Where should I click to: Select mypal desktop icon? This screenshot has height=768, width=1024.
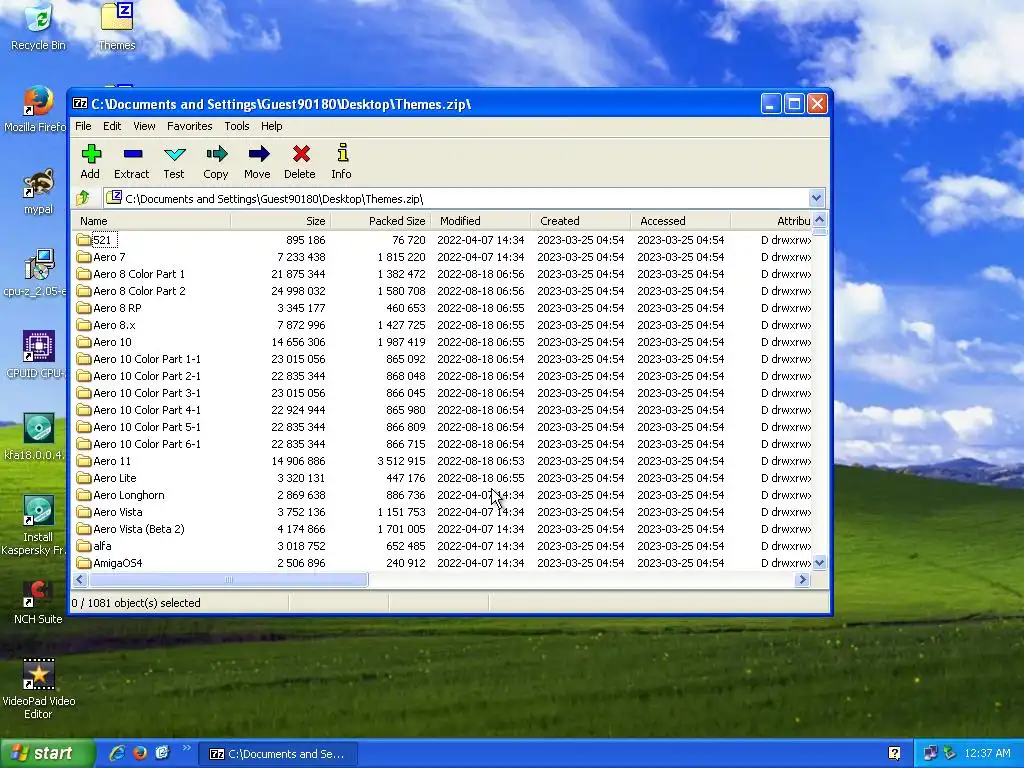click(38, 191)
